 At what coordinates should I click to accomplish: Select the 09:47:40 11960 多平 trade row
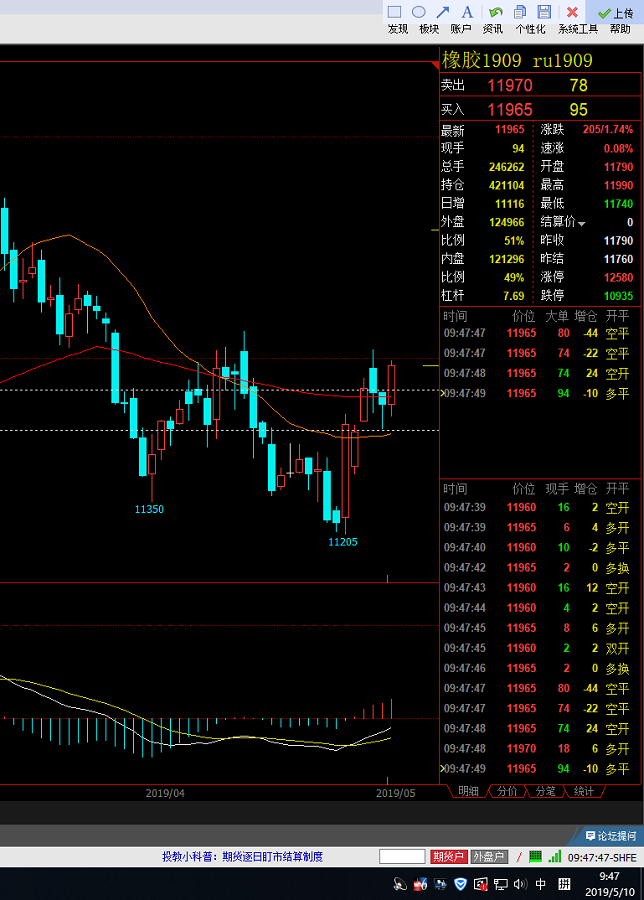540,548
